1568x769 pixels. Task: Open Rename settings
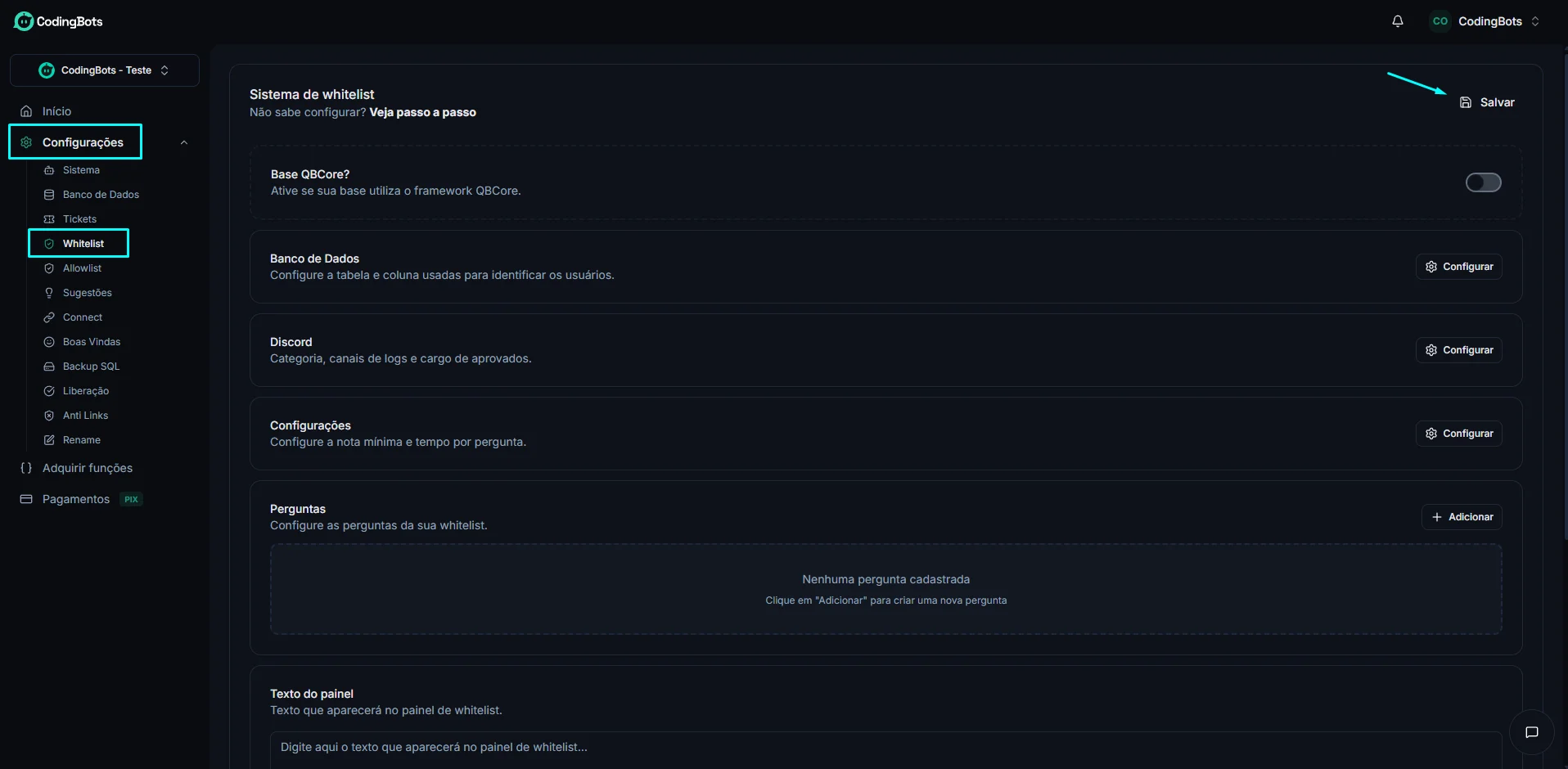[82, 440]
